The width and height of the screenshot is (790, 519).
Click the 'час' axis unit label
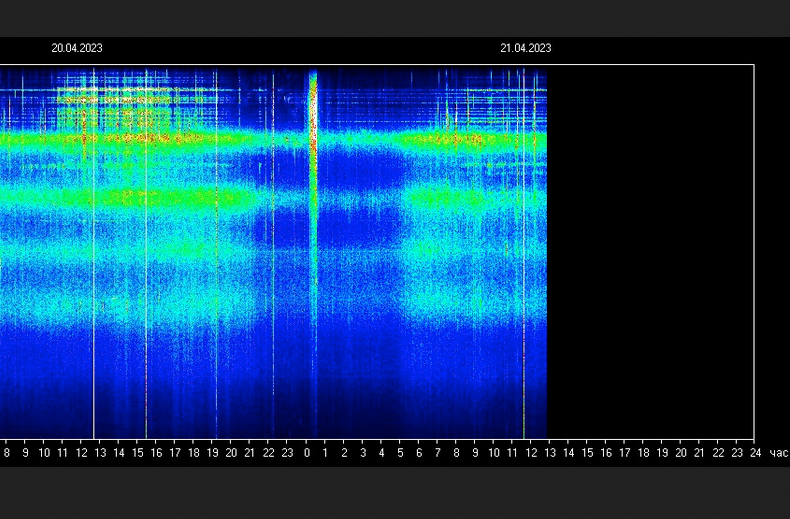[779, 453]
